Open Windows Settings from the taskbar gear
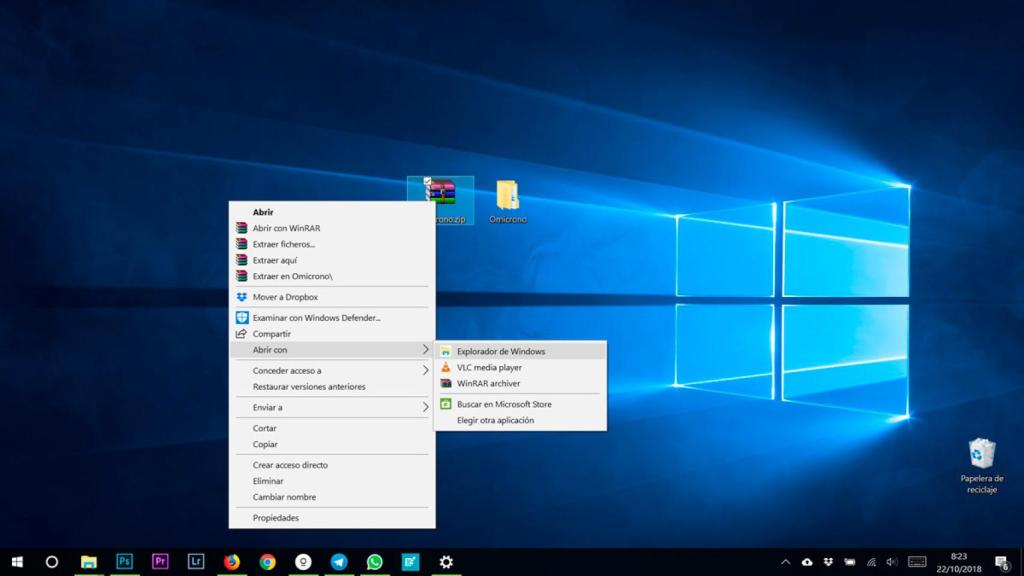This screenshot has width=1024, height=576. 445,562
